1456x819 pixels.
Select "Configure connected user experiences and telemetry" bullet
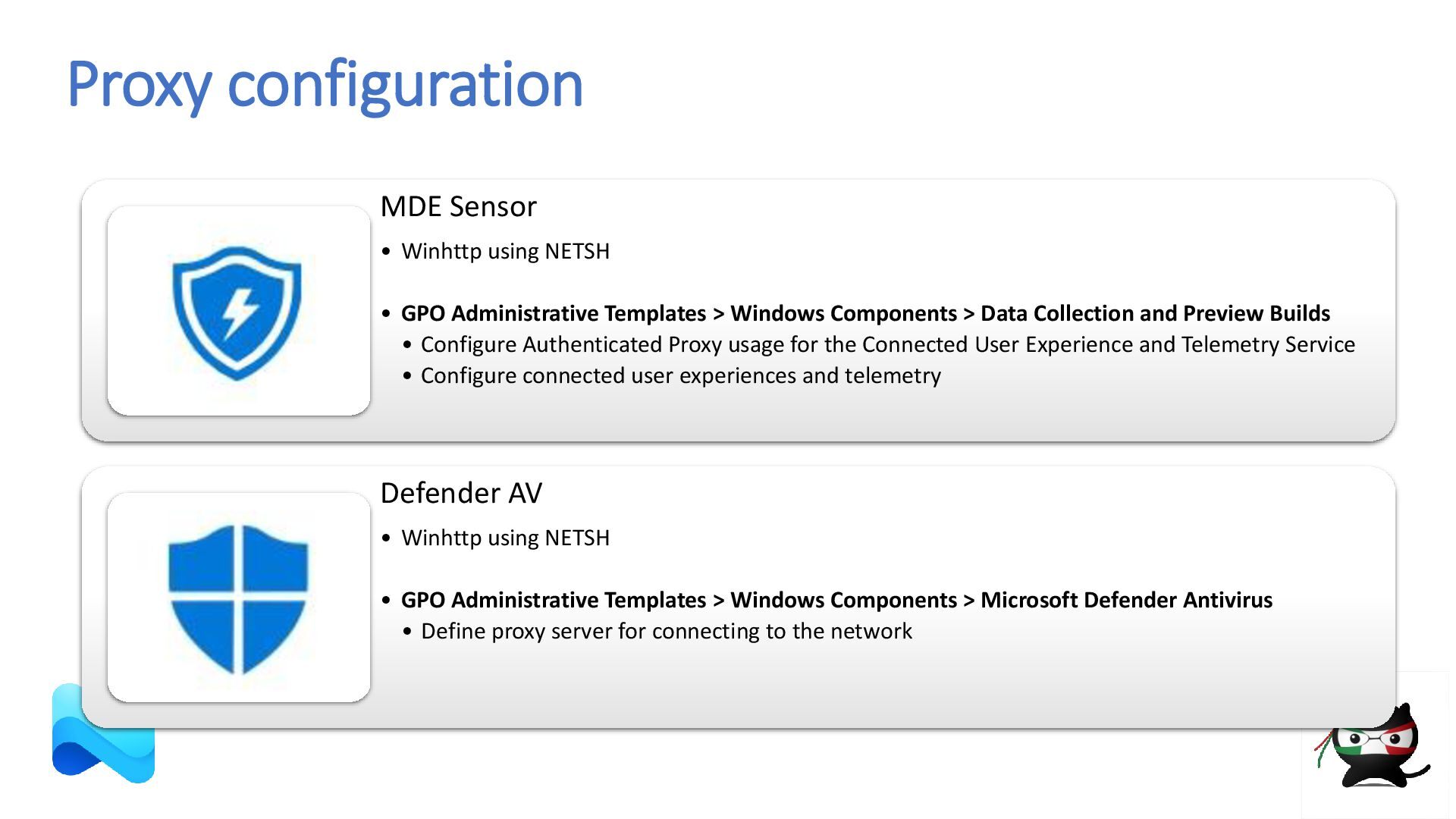[x=680, y=375]
